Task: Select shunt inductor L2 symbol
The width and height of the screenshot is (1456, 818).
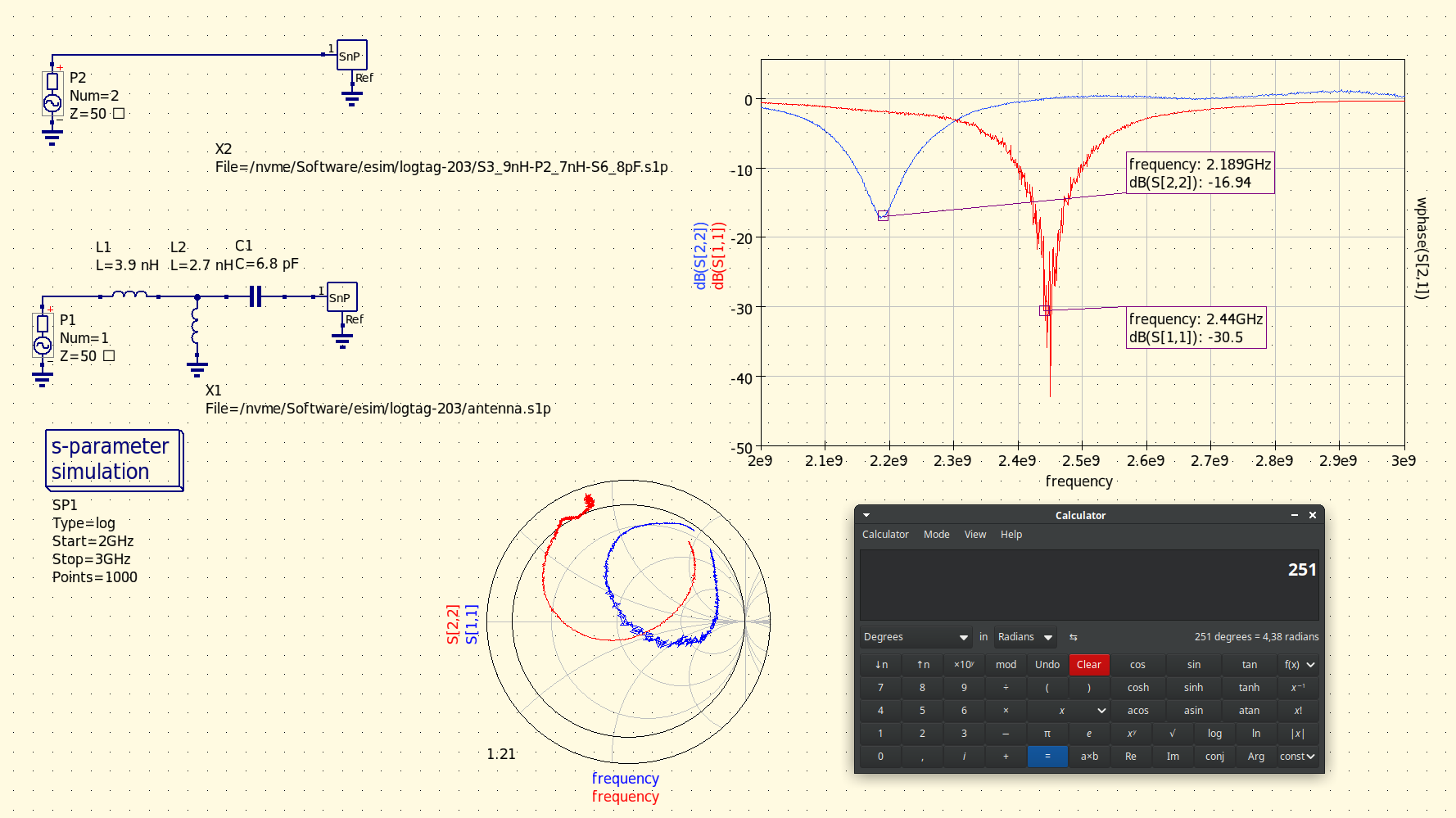Action: [196, 325]
